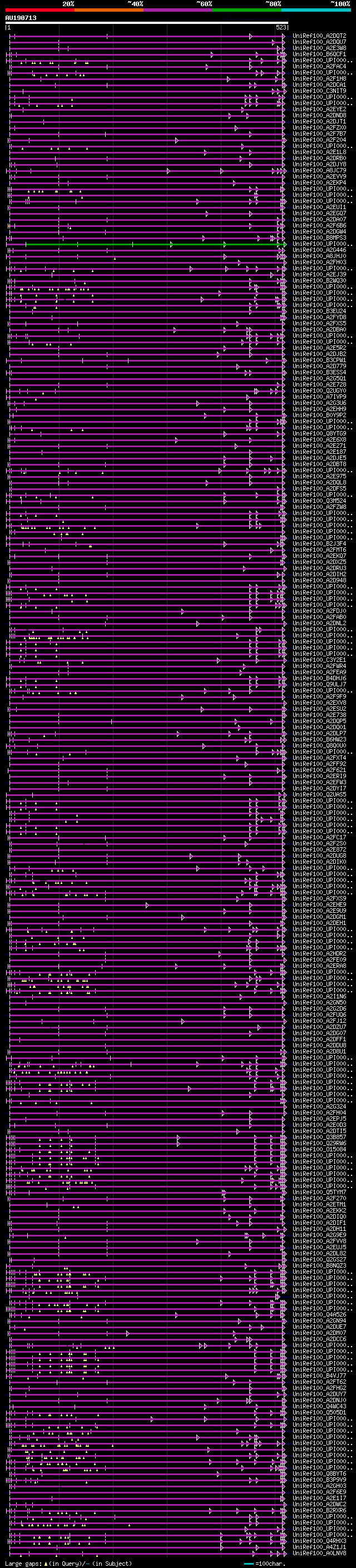Open hit UniRef100_A2DQU7
This screenshot has height=1568, width=356.
pyautogui.click(x=319, y=42)
